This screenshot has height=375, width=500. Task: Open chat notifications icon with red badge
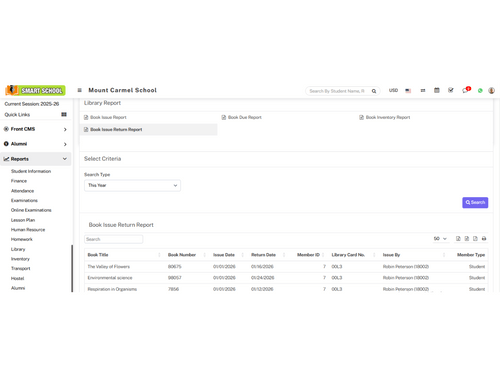(466, 90)
